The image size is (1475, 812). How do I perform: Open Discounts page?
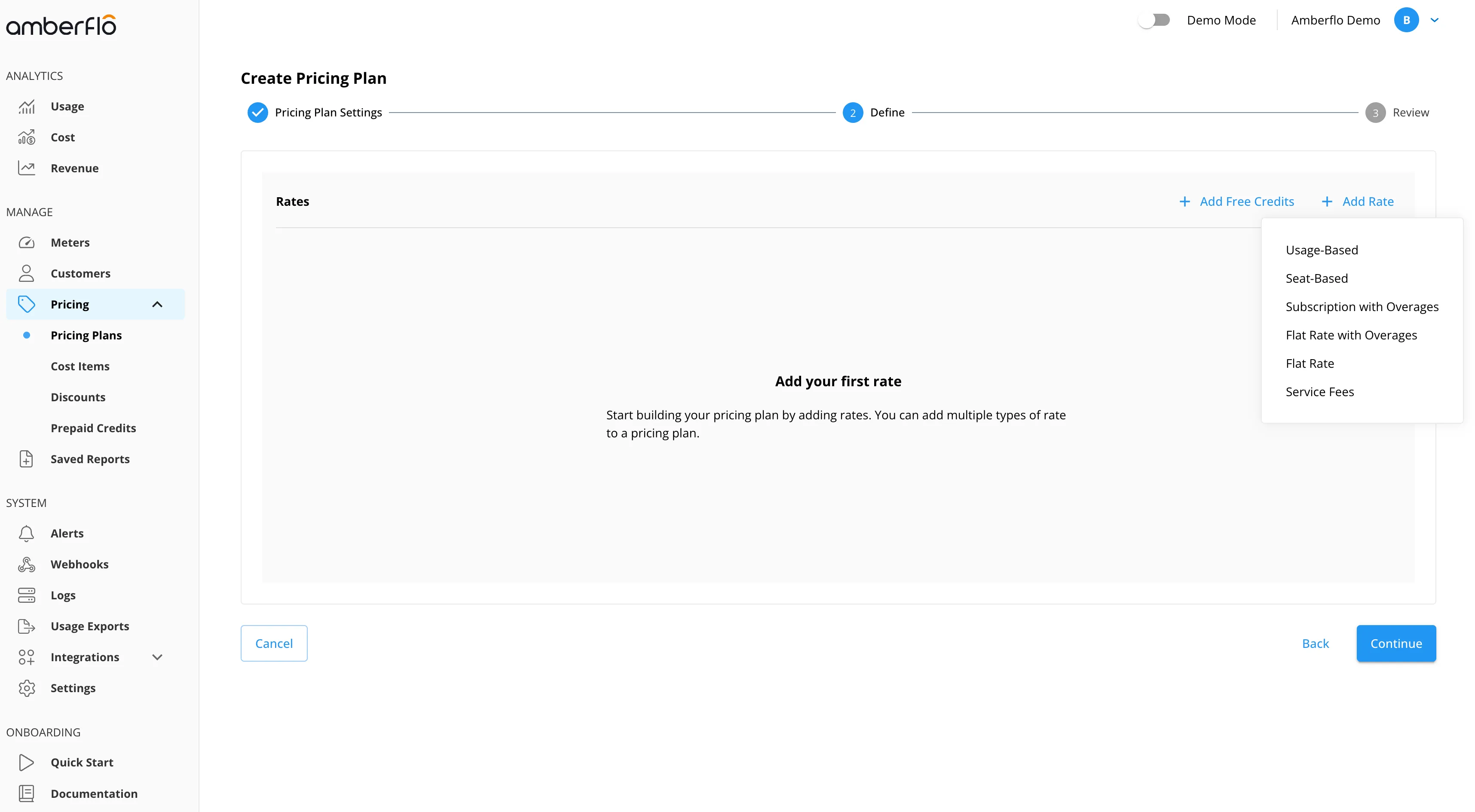pyautogui.click(x=78, y=397)
